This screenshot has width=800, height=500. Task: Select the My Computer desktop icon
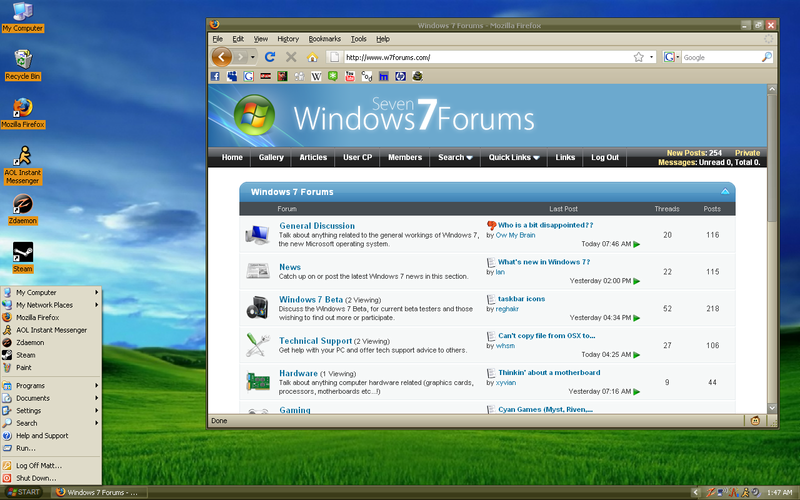(22, 17)
